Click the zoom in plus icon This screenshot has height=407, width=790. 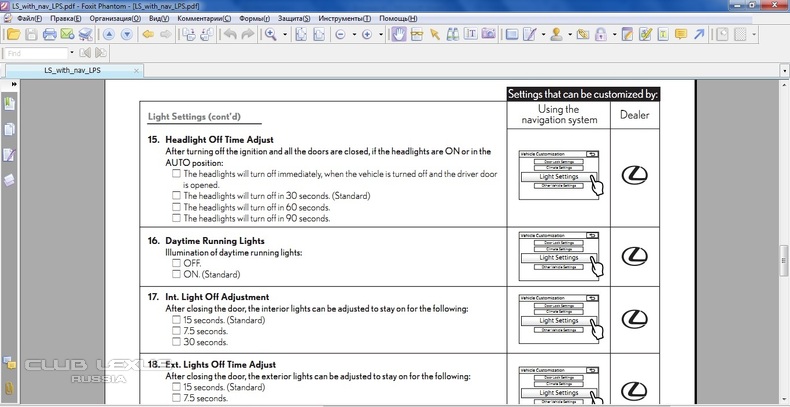click(367, 34)
